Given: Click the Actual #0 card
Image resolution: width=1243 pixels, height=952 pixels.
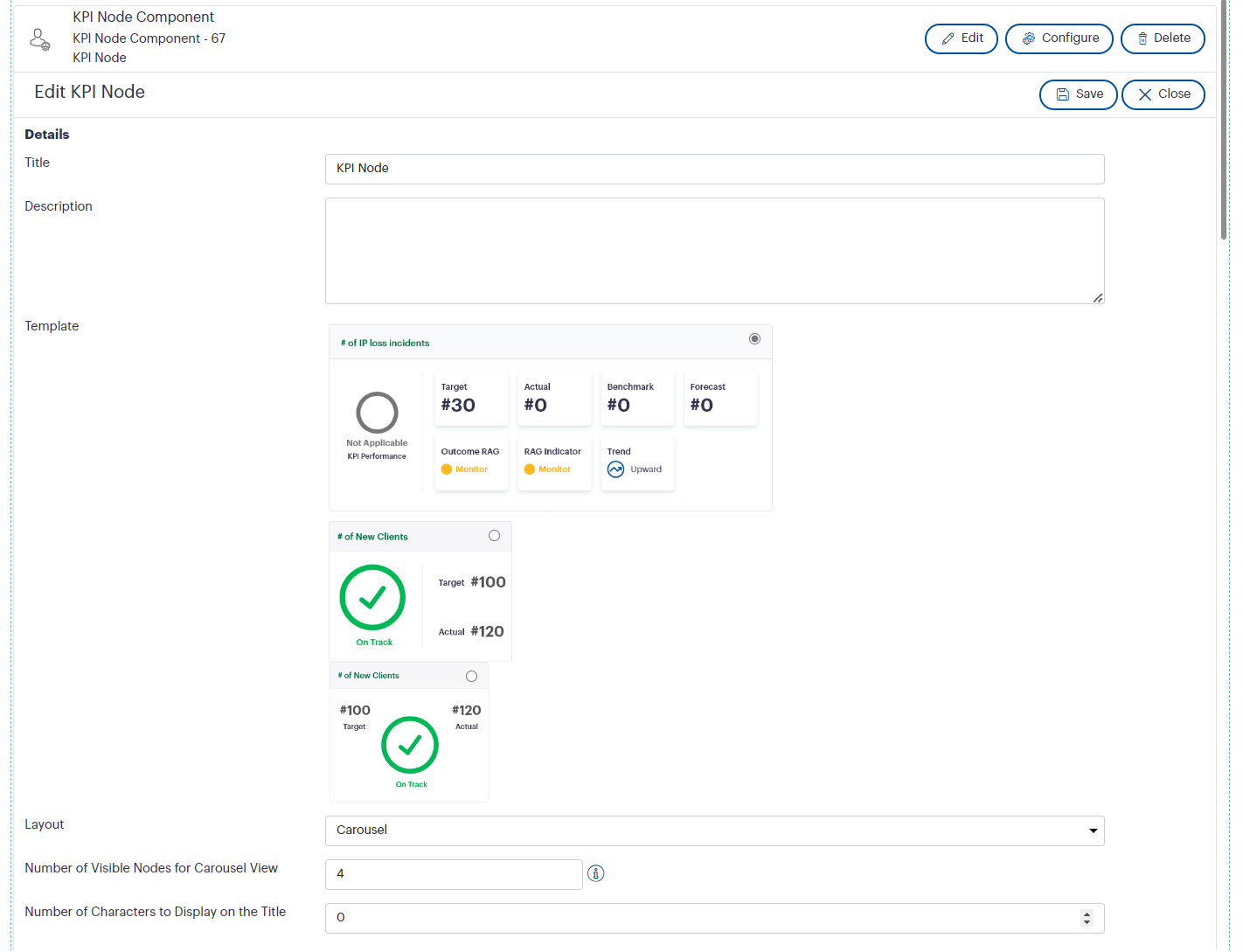Looking at the screenshot, I should 554,399.
